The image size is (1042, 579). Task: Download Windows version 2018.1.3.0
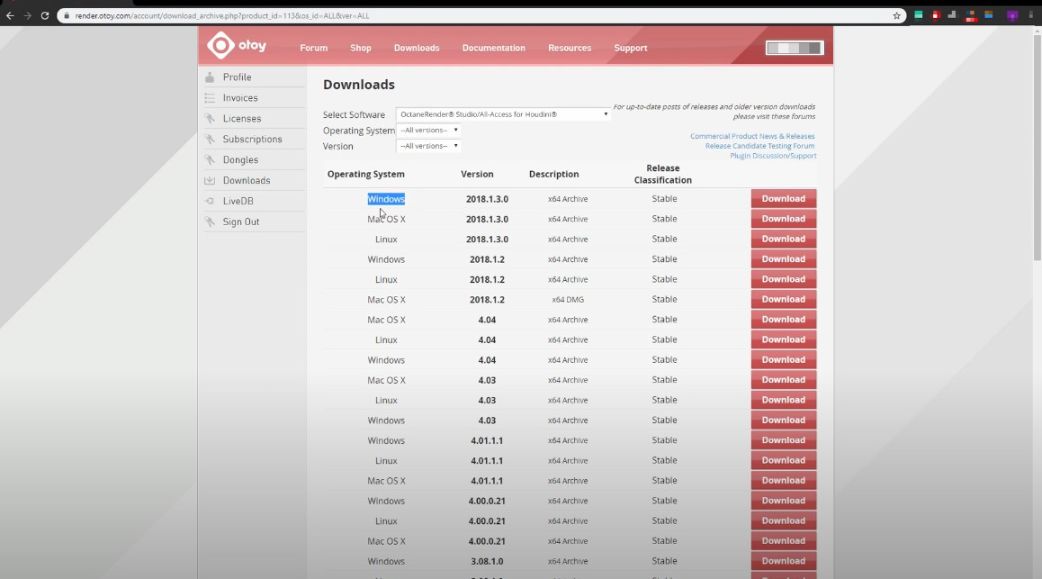(x=783, y=199)
